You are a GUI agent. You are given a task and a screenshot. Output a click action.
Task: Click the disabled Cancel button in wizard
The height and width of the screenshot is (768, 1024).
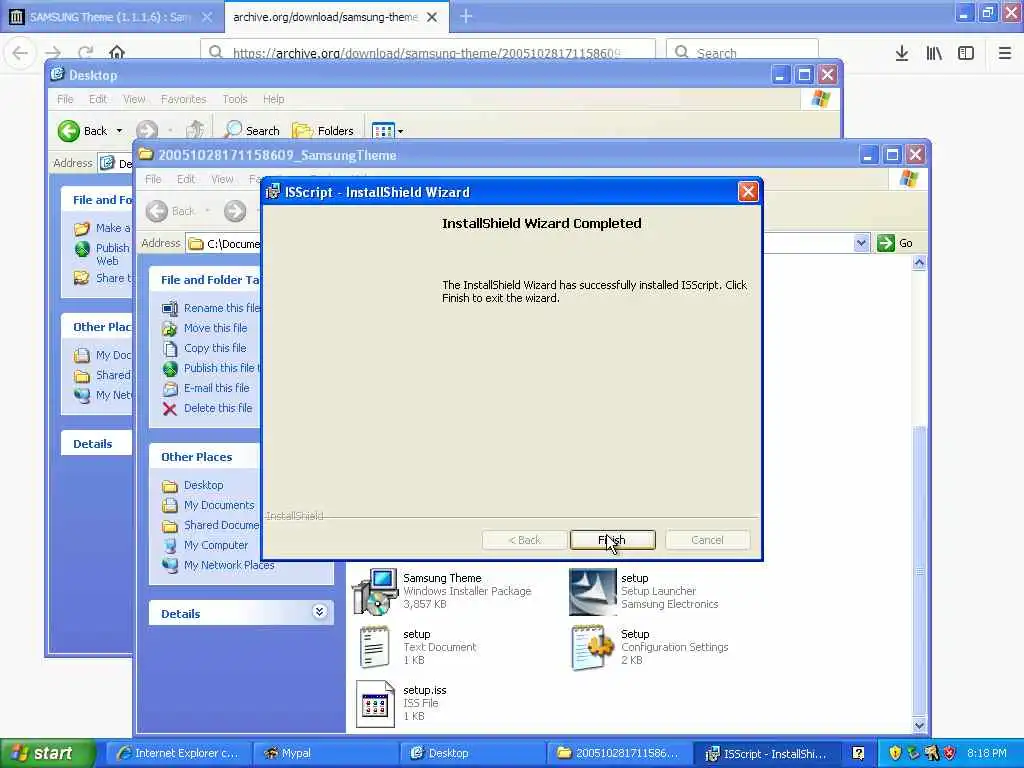tap(707, 540)
